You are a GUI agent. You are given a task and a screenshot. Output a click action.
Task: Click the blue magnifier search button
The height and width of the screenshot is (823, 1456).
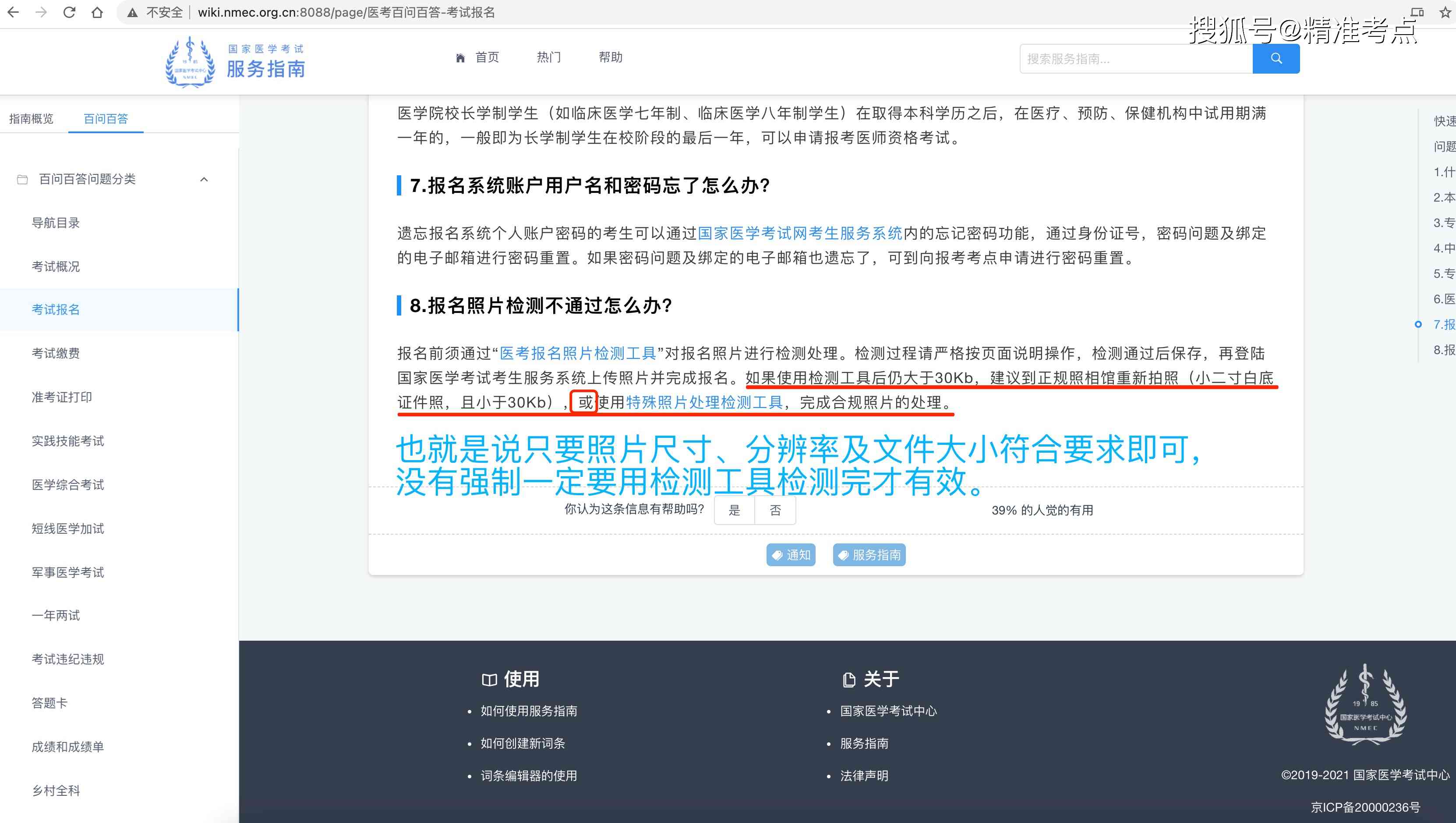coord(1276,59)
